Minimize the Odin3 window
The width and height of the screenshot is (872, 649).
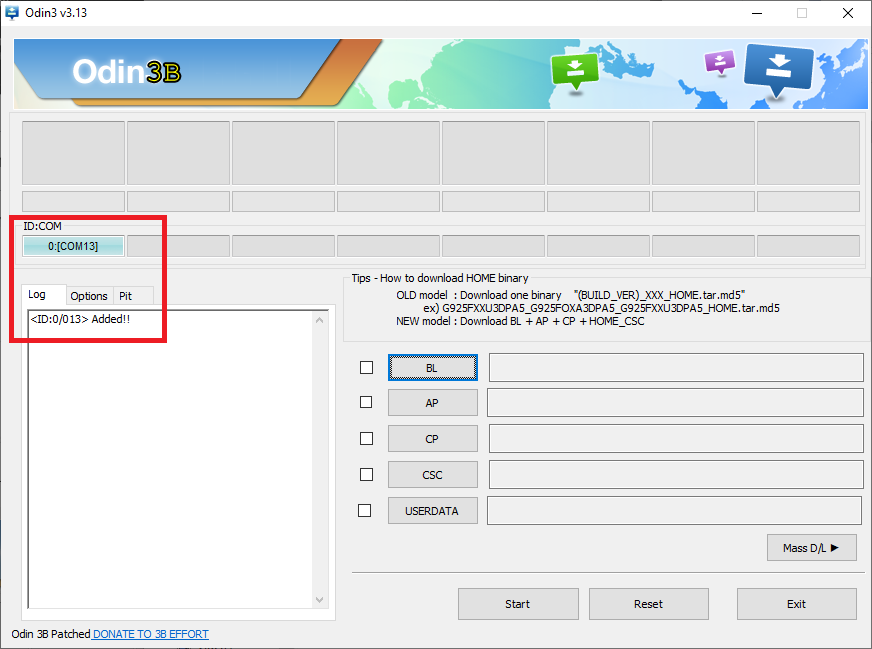click(757, 13)
